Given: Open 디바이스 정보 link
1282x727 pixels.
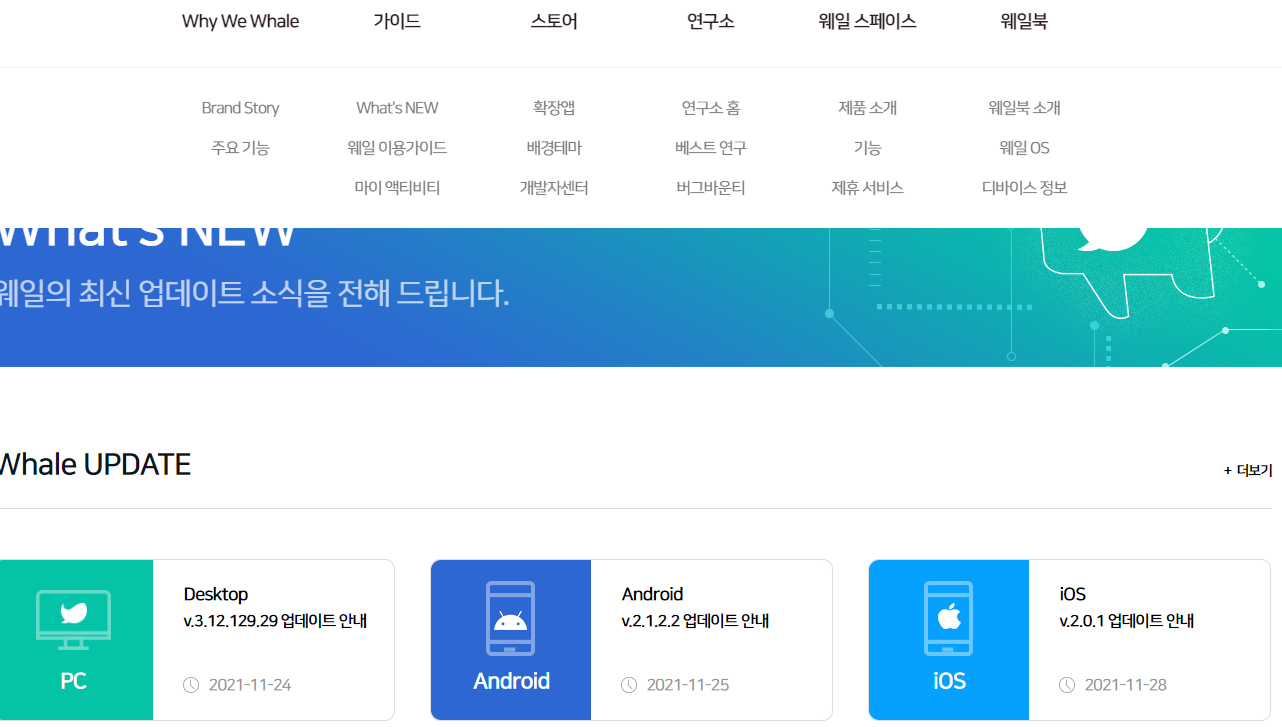Looking at the screenshot, I should click(x=1024, y=188).
